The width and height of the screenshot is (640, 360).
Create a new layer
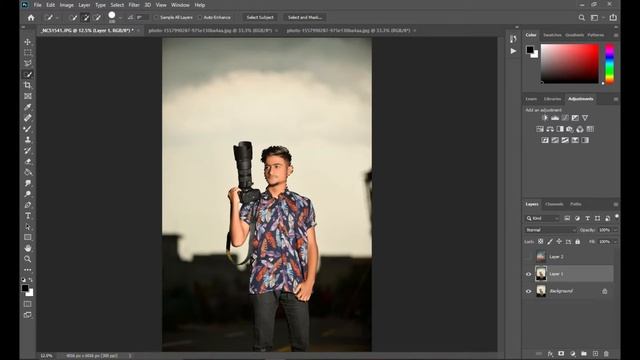coord(595,353)
